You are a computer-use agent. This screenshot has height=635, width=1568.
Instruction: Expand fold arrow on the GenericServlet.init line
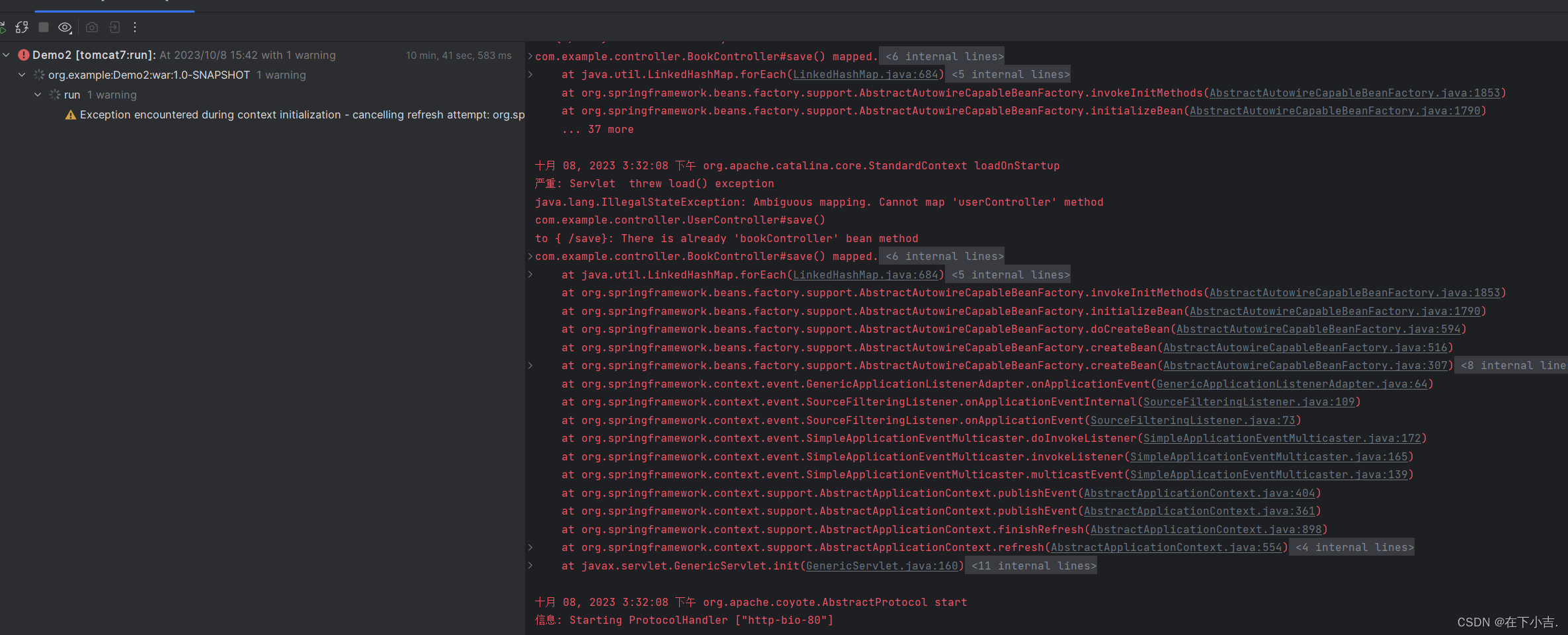530,566
